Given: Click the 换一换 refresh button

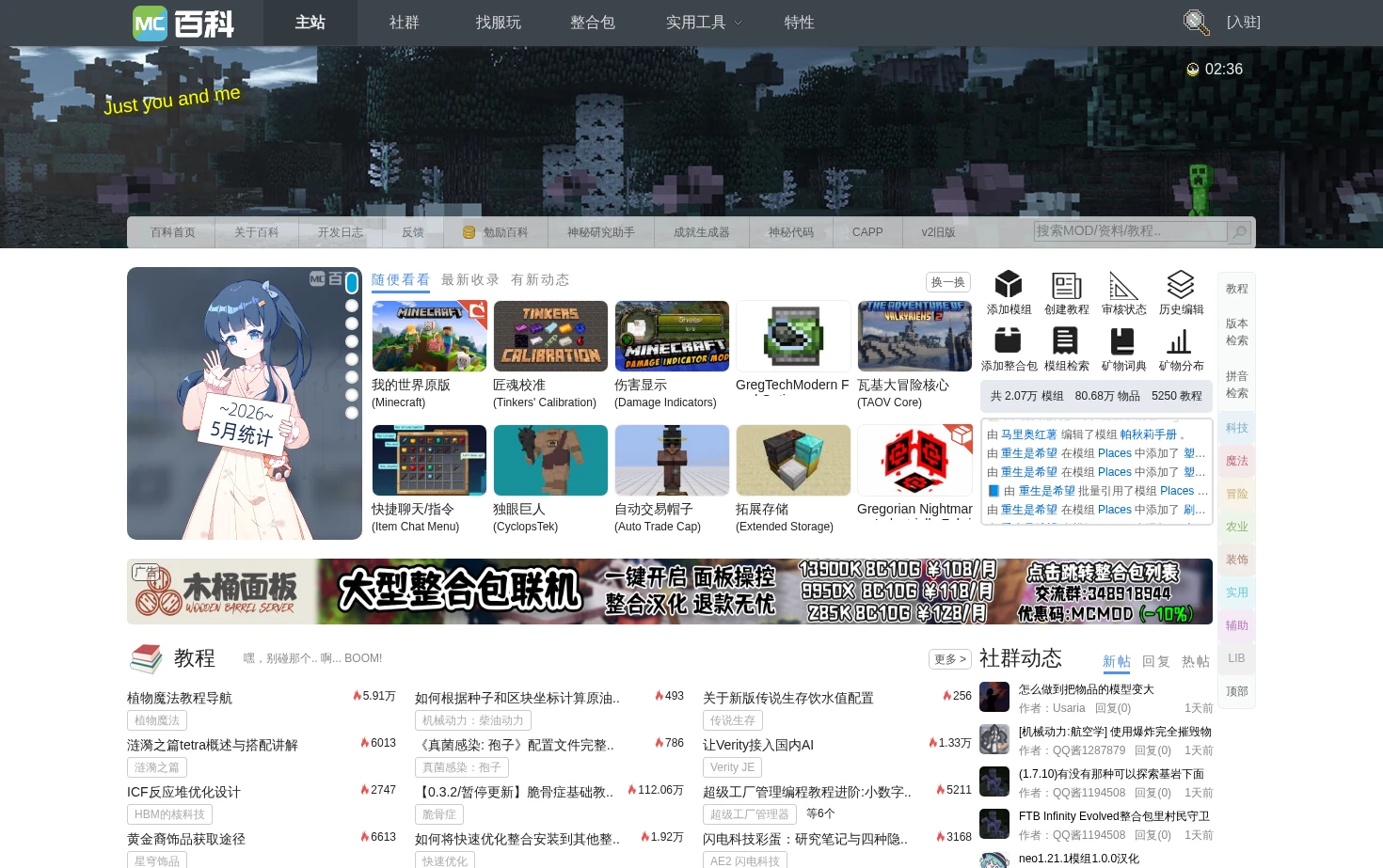Looking at the screenshot, I should 948,282.
